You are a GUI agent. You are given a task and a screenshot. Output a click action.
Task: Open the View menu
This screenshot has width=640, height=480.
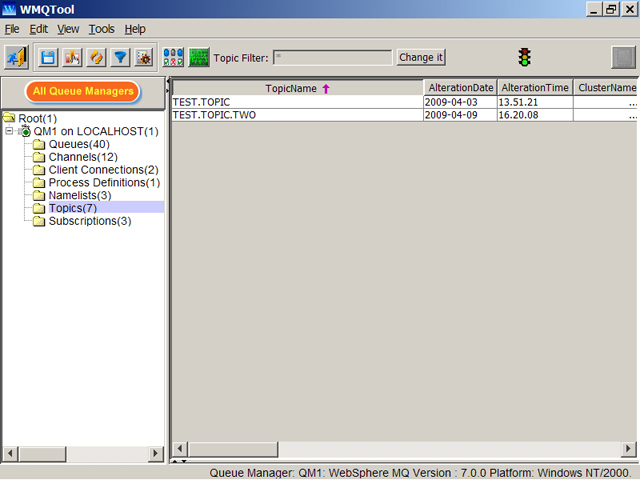[68, 29]
